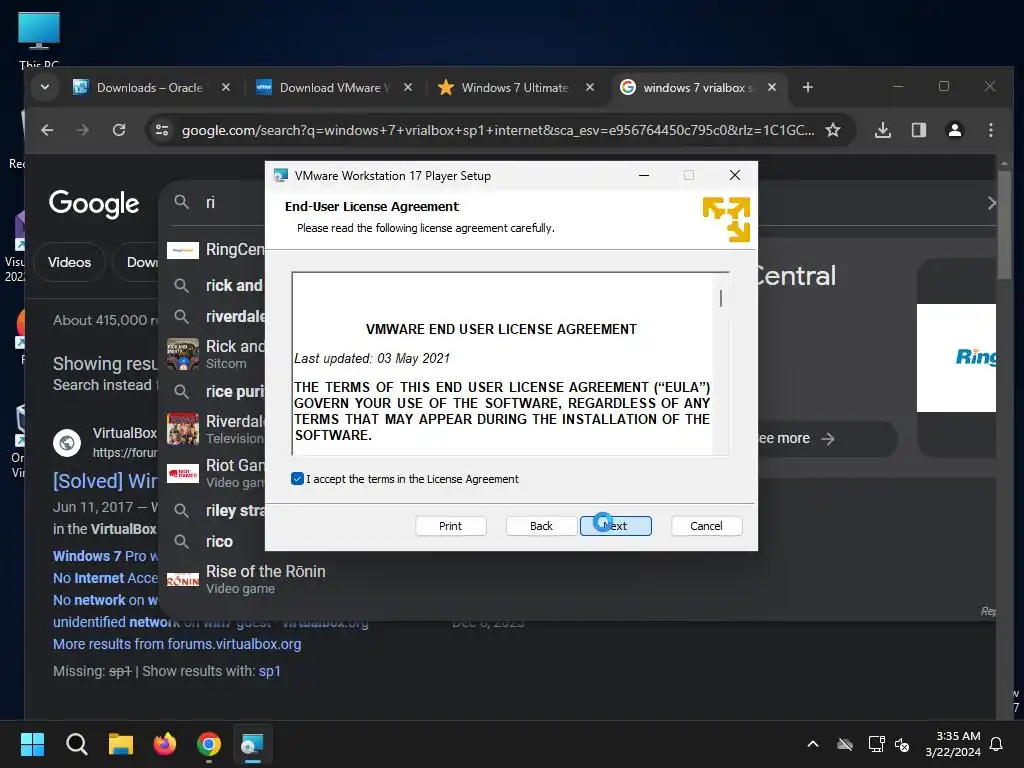Close the Download VMware tab
Screen dimensions: 1024x768
coord(408,88)
